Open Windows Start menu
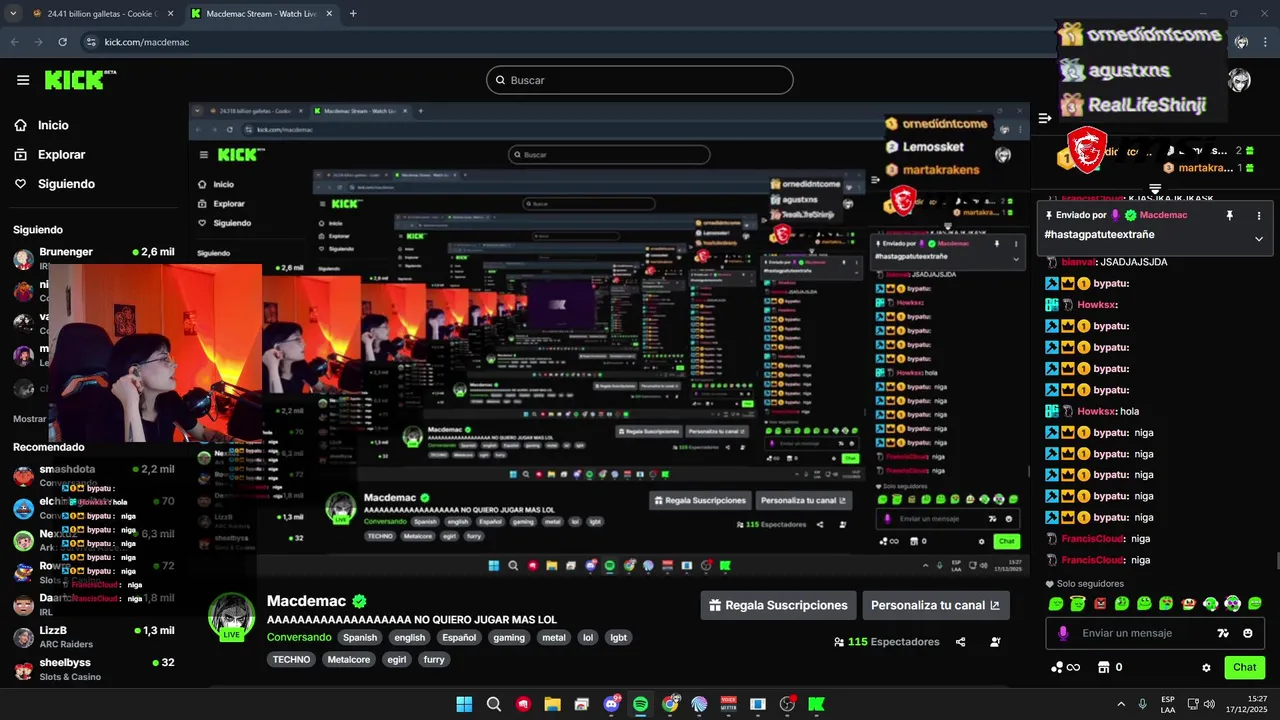This screenshot has width=1280, height=720. (464, 704)
